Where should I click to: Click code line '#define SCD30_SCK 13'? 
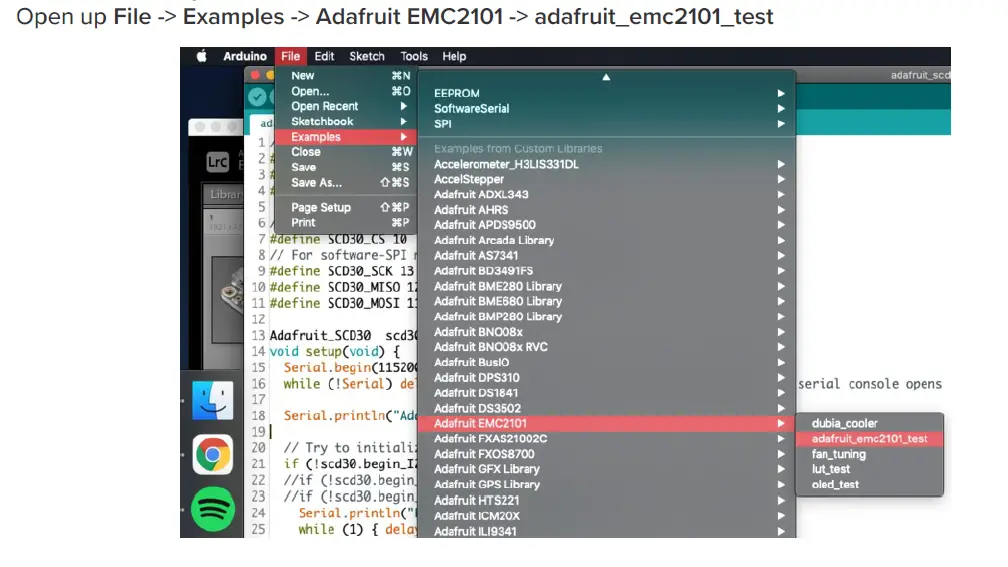point(342,271)
